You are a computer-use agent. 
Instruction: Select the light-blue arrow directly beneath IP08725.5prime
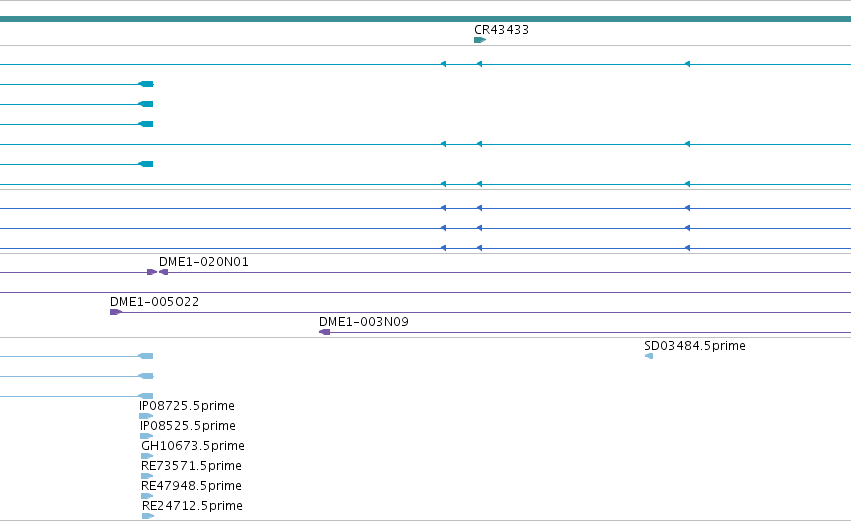pos(146,416)
